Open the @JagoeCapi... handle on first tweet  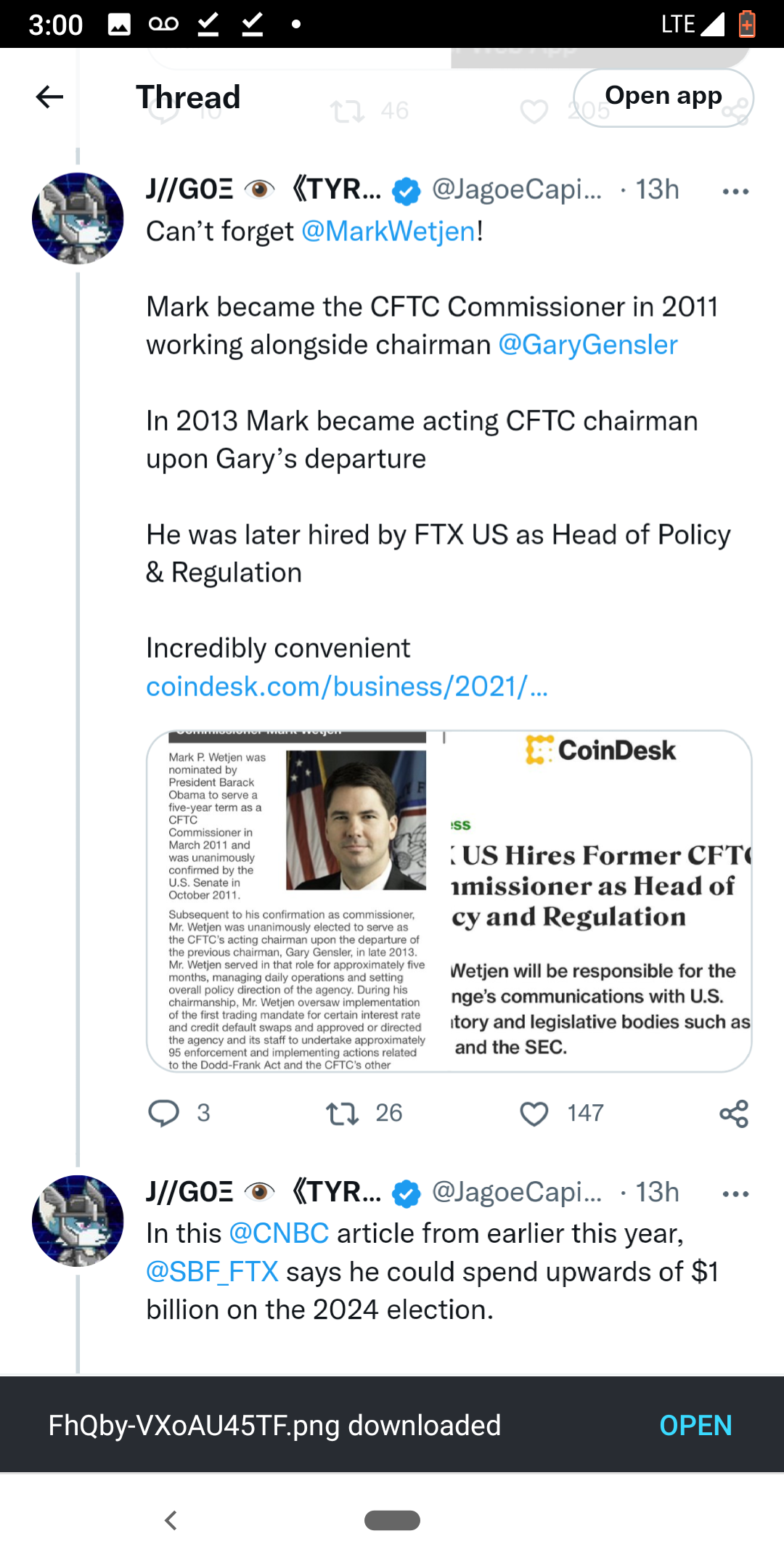pyautogui.click(x=517, y=189)
